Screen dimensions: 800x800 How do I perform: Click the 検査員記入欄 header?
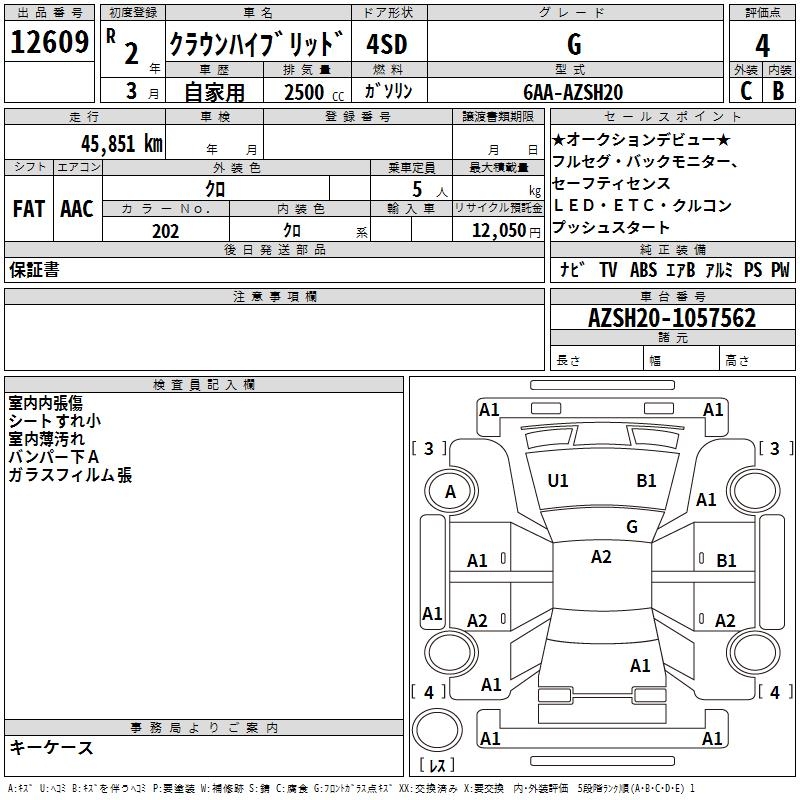pyautogui.click(x=204, y=385)
